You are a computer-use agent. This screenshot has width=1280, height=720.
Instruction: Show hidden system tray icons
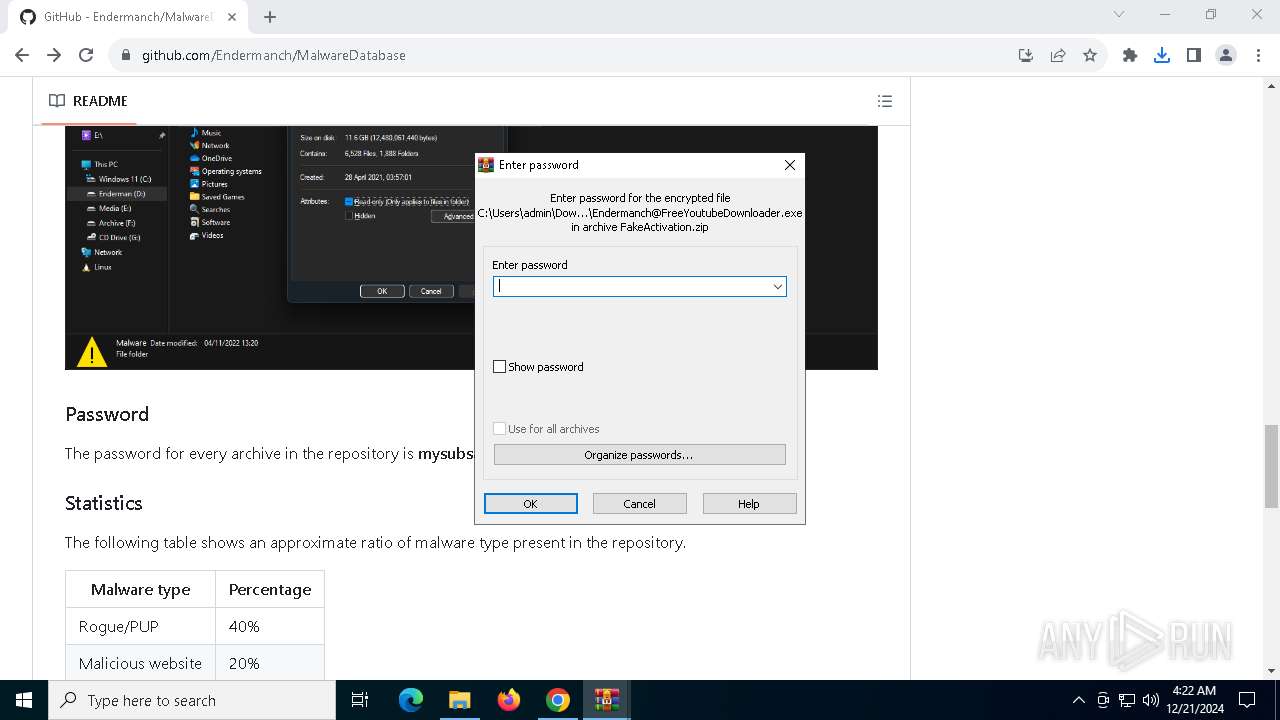[x=1079, y=700]
